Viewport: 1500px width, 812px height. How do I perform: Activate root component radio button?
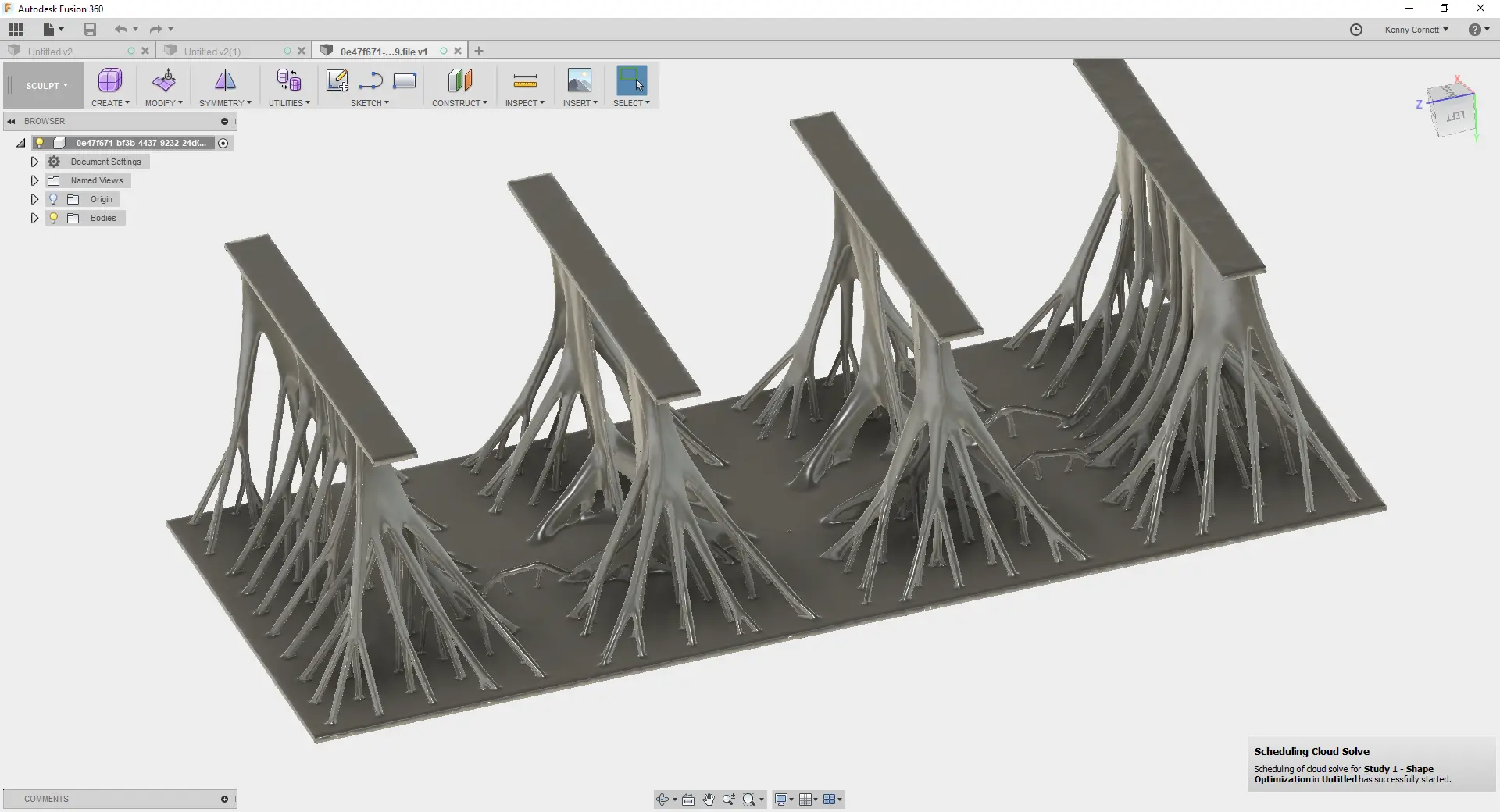click(x=223, y=143)
